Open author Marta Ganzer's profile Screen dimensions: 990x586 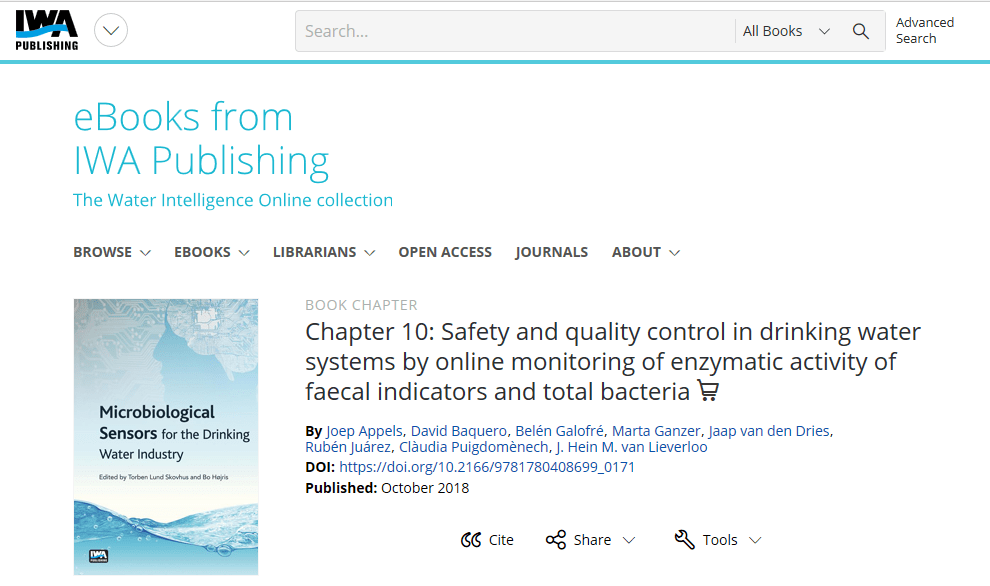tap(656, 431)
